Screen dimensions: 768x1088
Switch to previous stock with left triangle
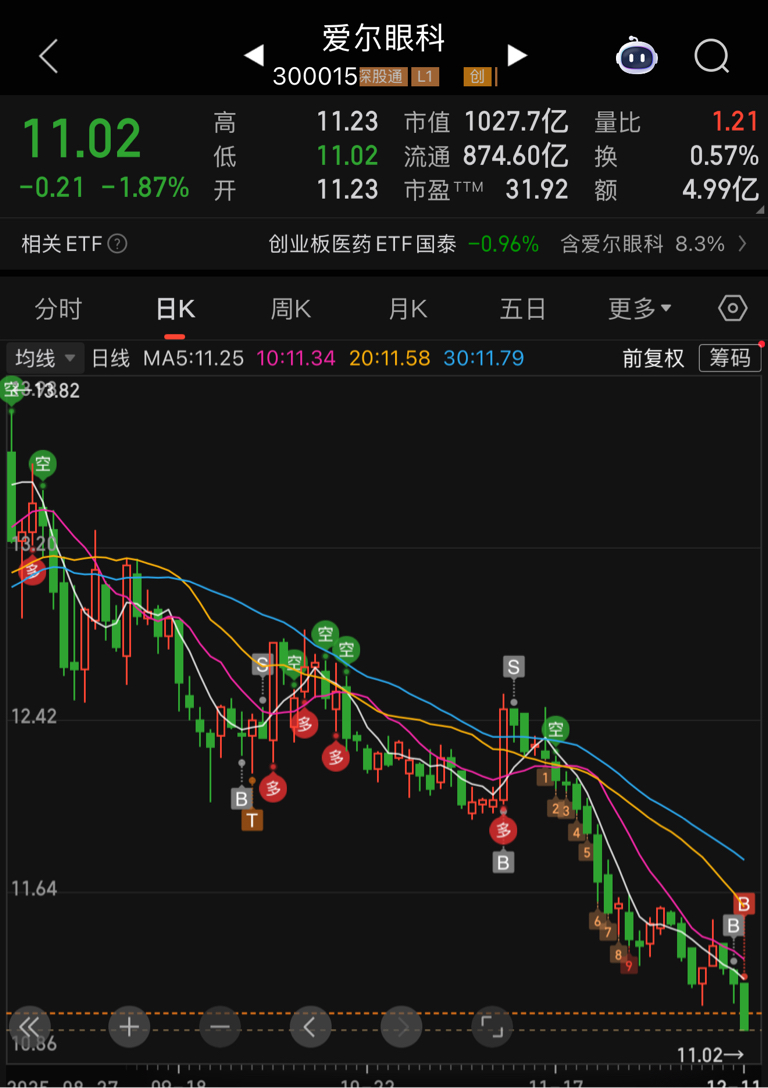coord(254,55)
